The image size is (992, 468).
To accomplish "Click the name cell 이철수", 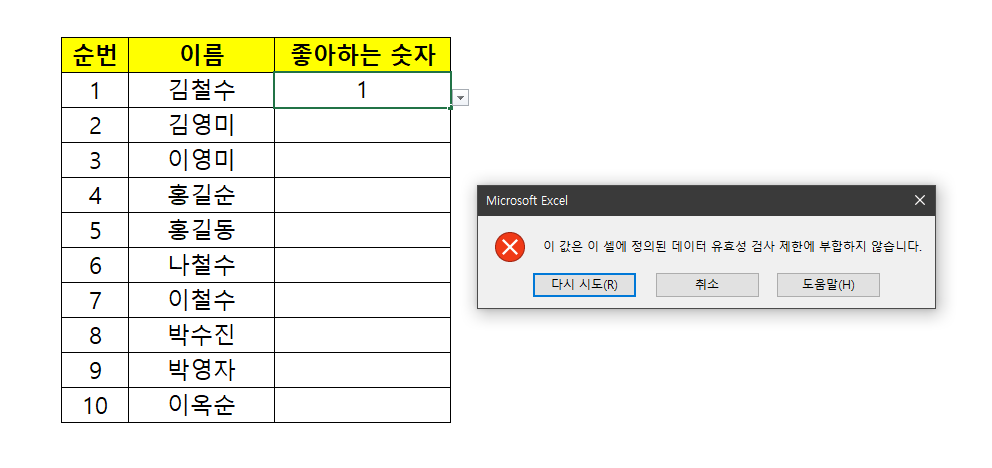I will click(x=201, y=300).
